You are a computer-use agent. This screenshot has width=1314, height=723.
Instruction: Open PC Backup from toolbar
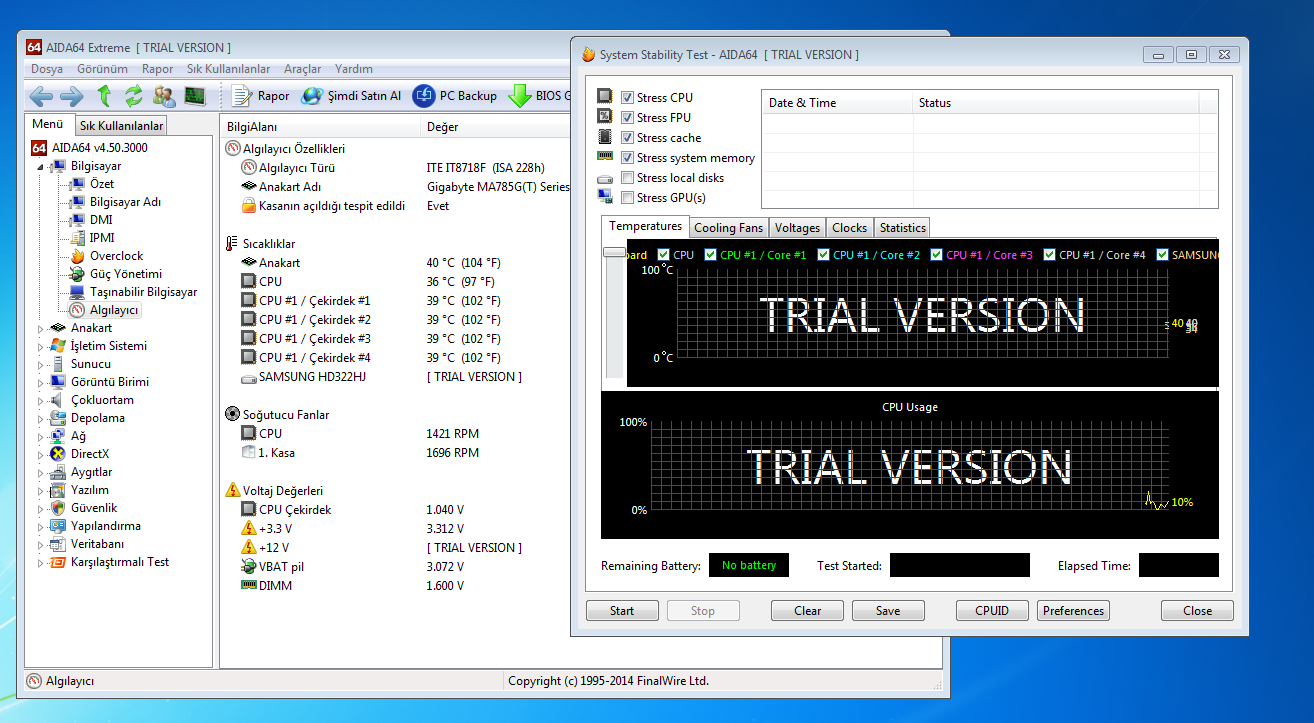455,96
